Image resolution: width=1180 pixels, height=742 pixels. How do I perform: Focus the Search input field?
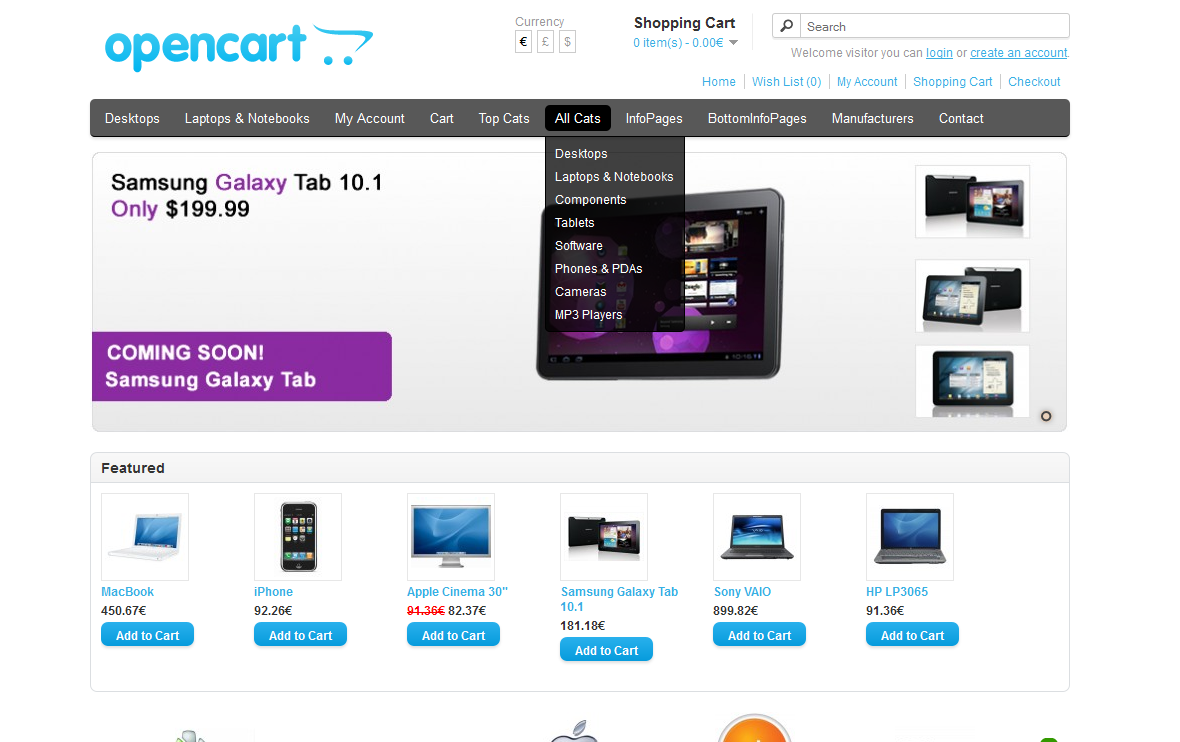tap(934, 26)
